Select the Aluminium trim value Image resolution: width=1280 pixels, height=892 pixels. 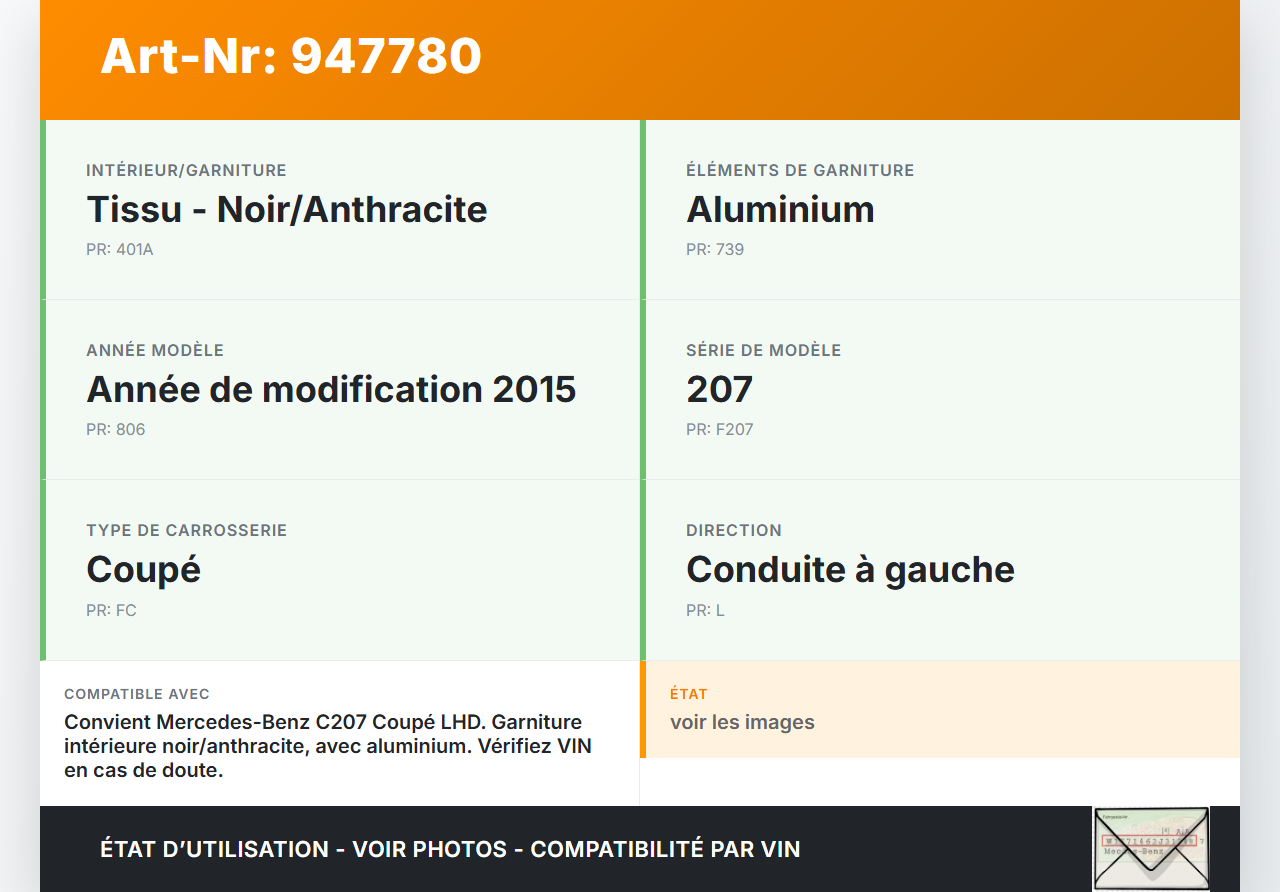coord(780,209)
